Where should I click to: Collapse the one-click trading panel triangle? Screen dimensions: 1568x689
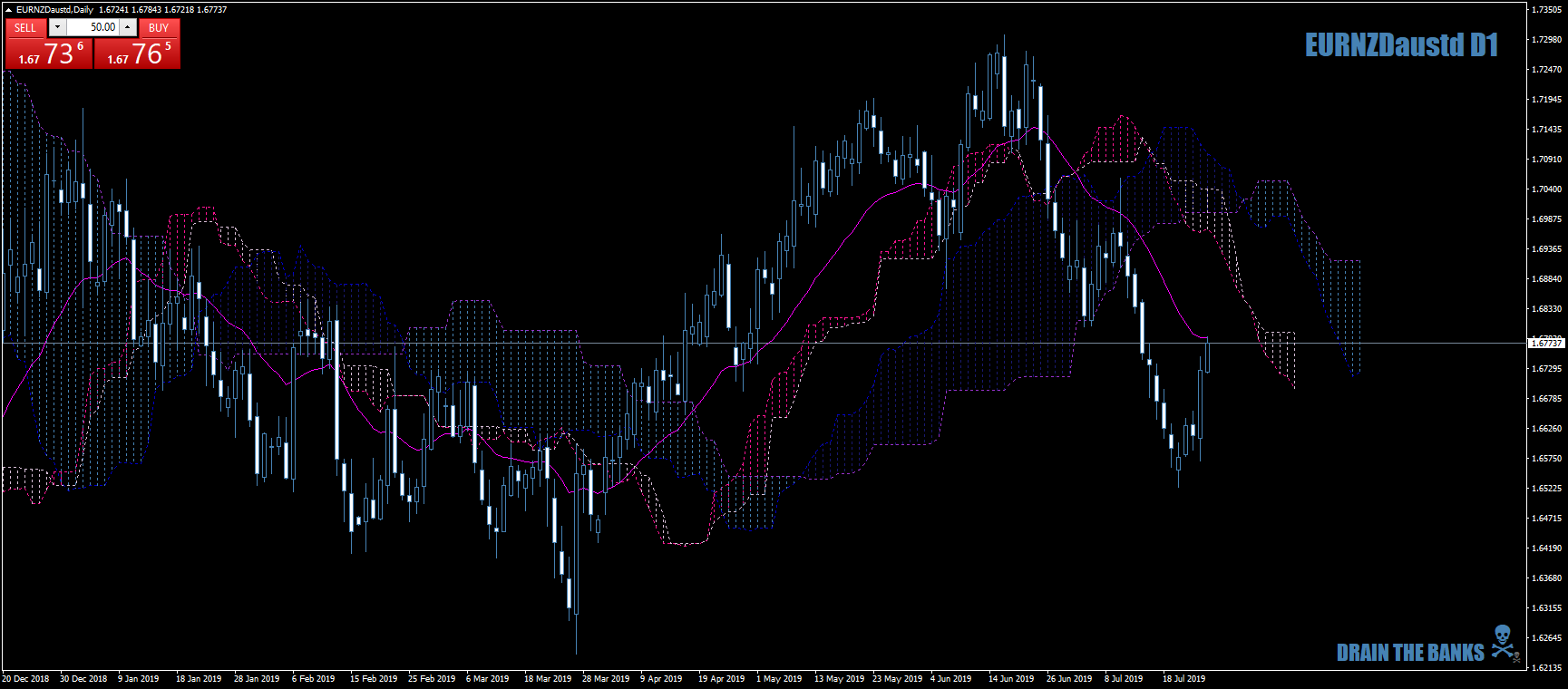click(8, 9)
